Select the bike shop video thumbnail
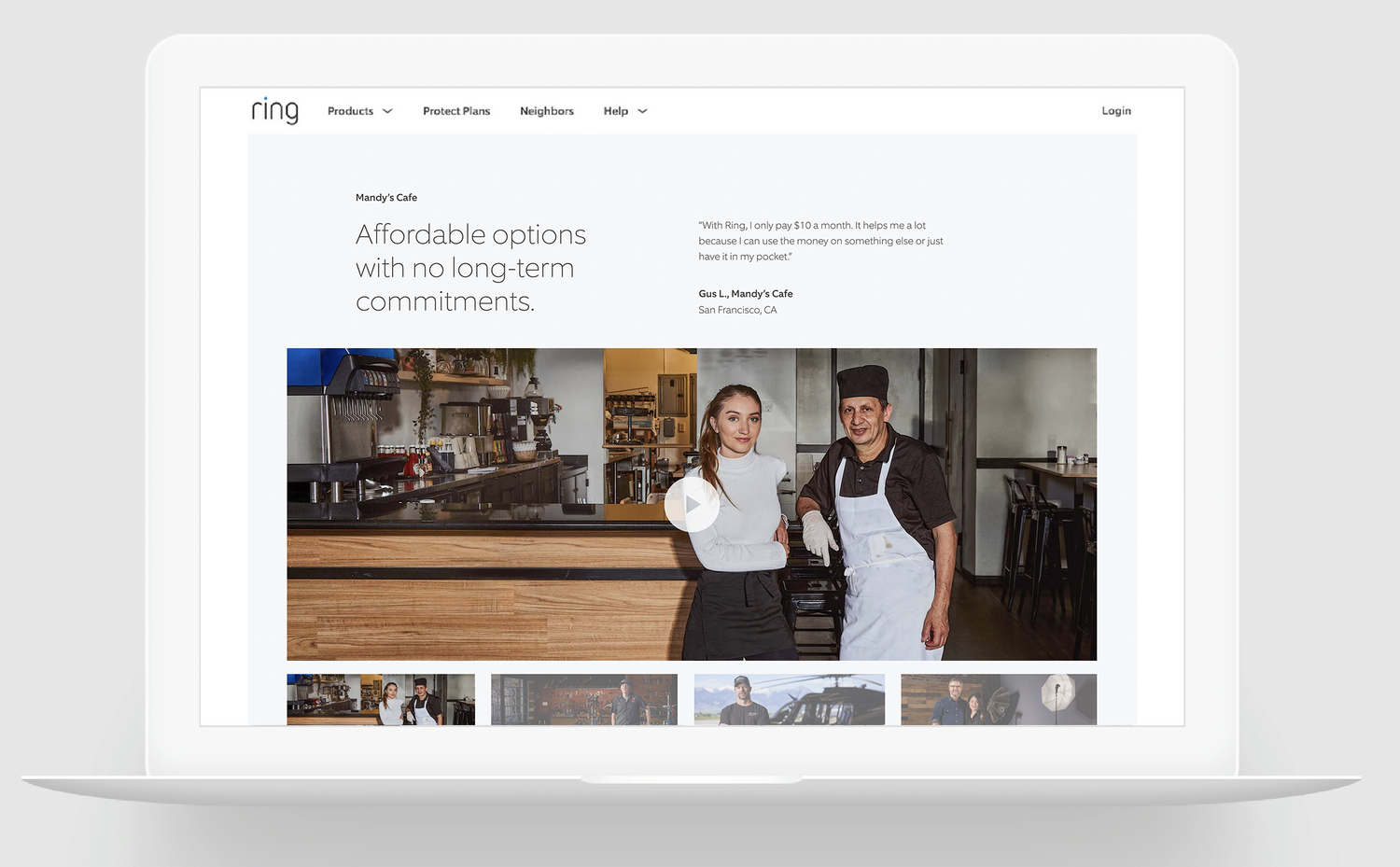This screenshot has height=867, width=1400. pyautogui.click(x=584, y=699)
